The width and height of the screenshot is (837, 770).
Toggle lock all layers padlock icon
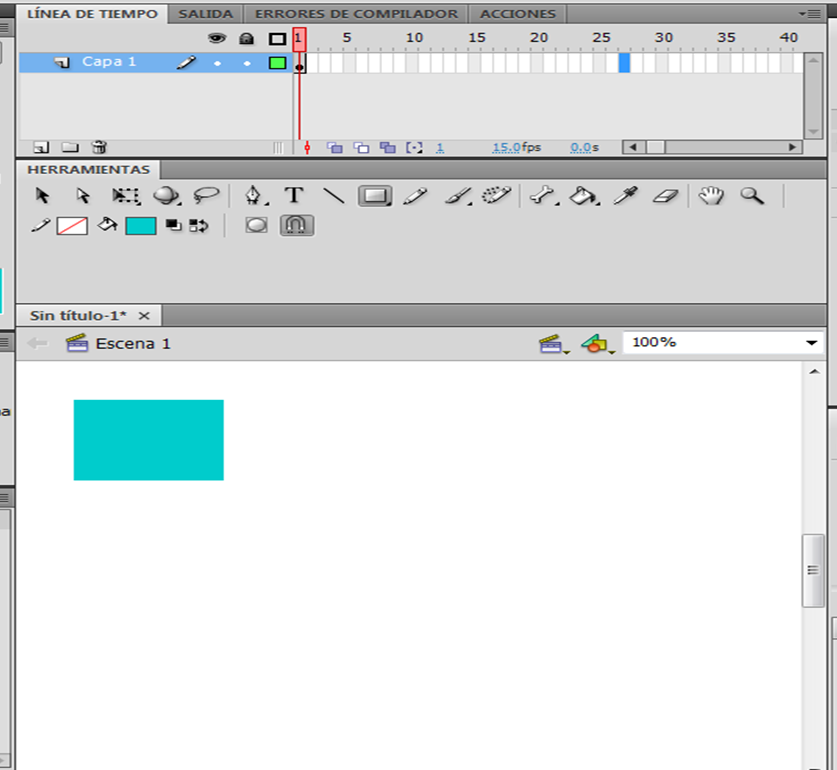pyautogui.click(x=246, y=38)
